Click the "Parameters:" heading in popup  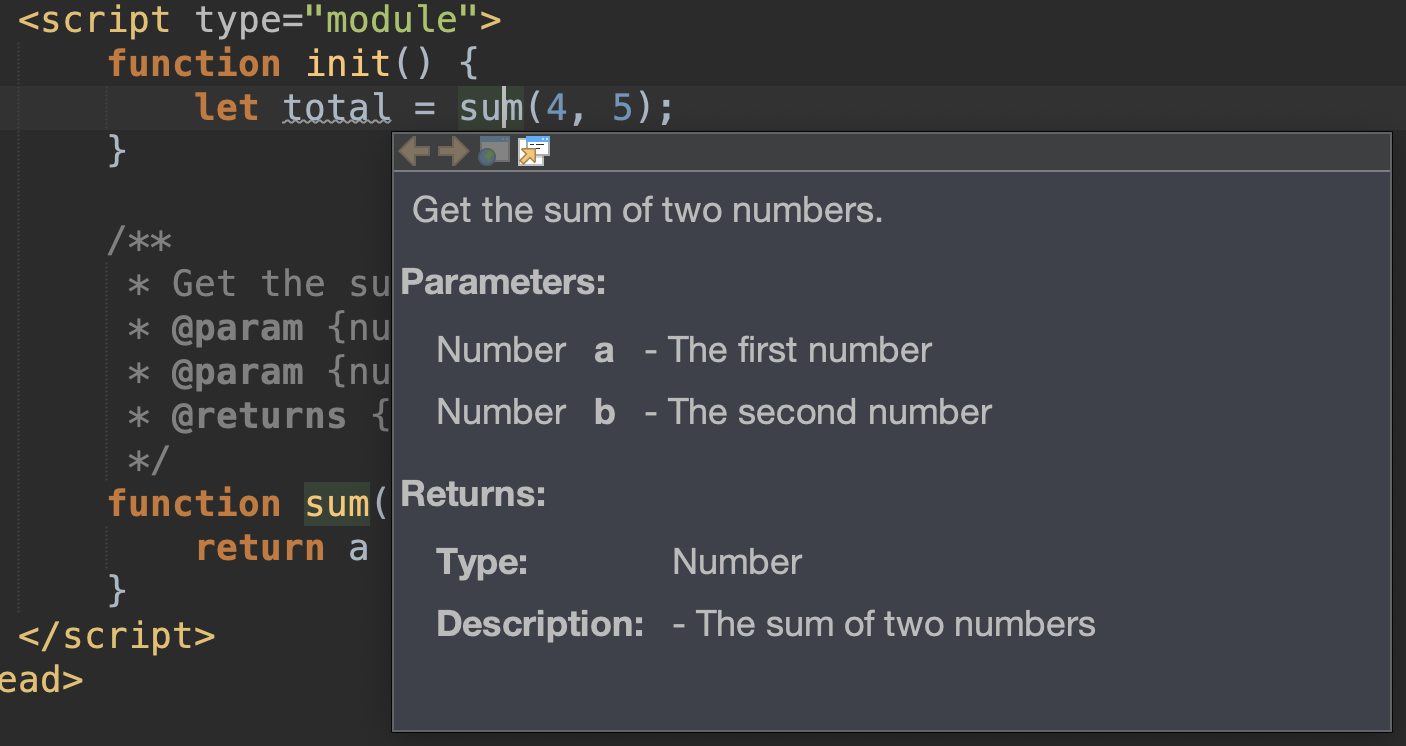pos(504,283)
